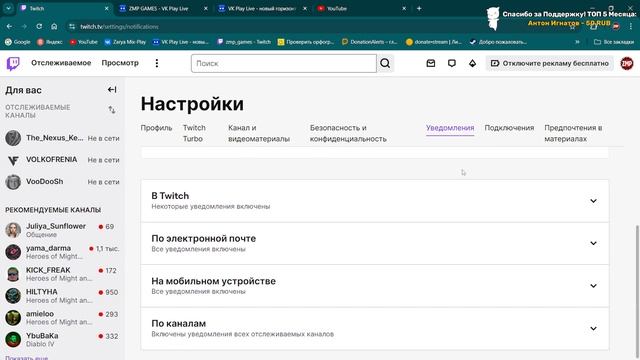Reload the page
The height and width of the screenshot is (360, 640).
click(39, 26)
